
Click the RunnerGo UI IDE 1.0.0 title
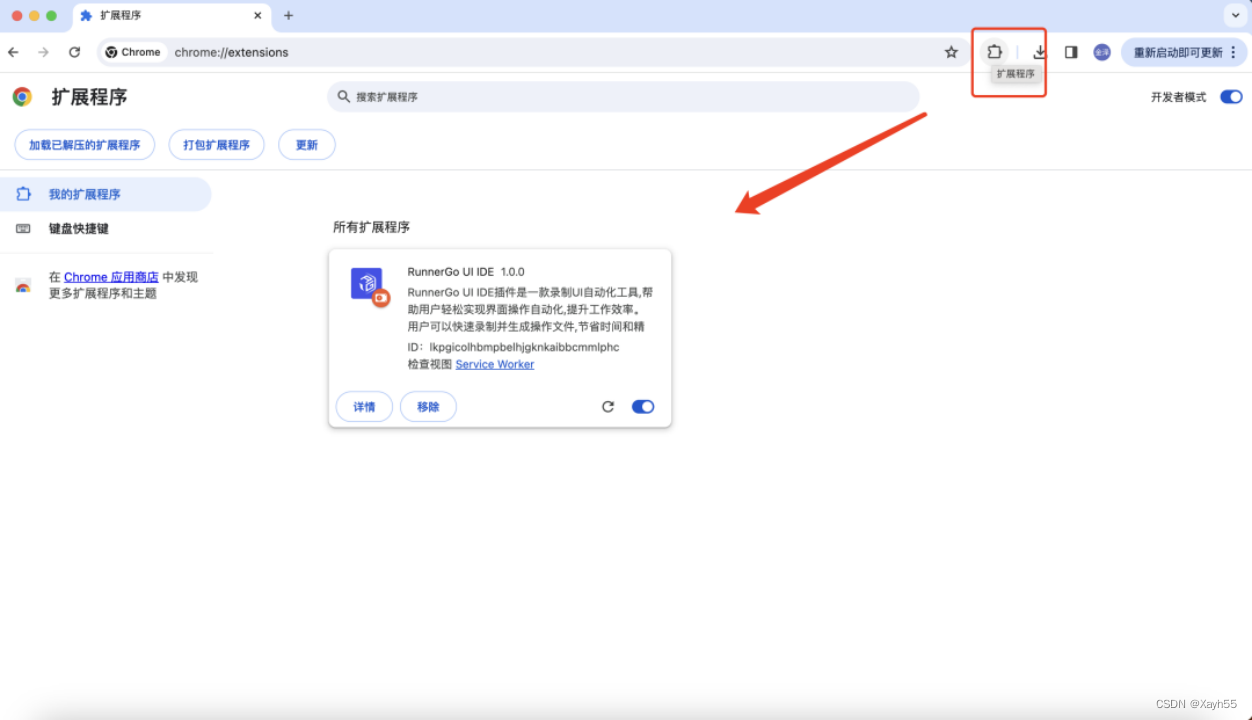(466, 272)
